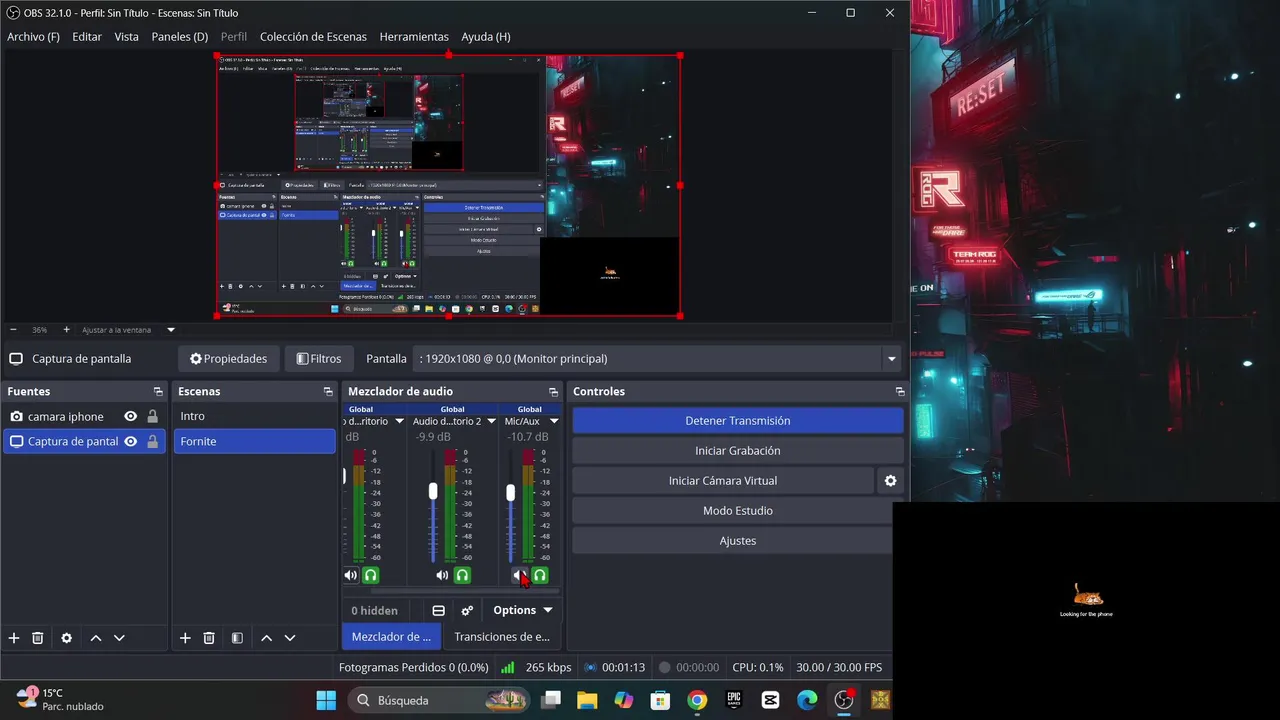Open the Colección de Escenas menu

313,37
